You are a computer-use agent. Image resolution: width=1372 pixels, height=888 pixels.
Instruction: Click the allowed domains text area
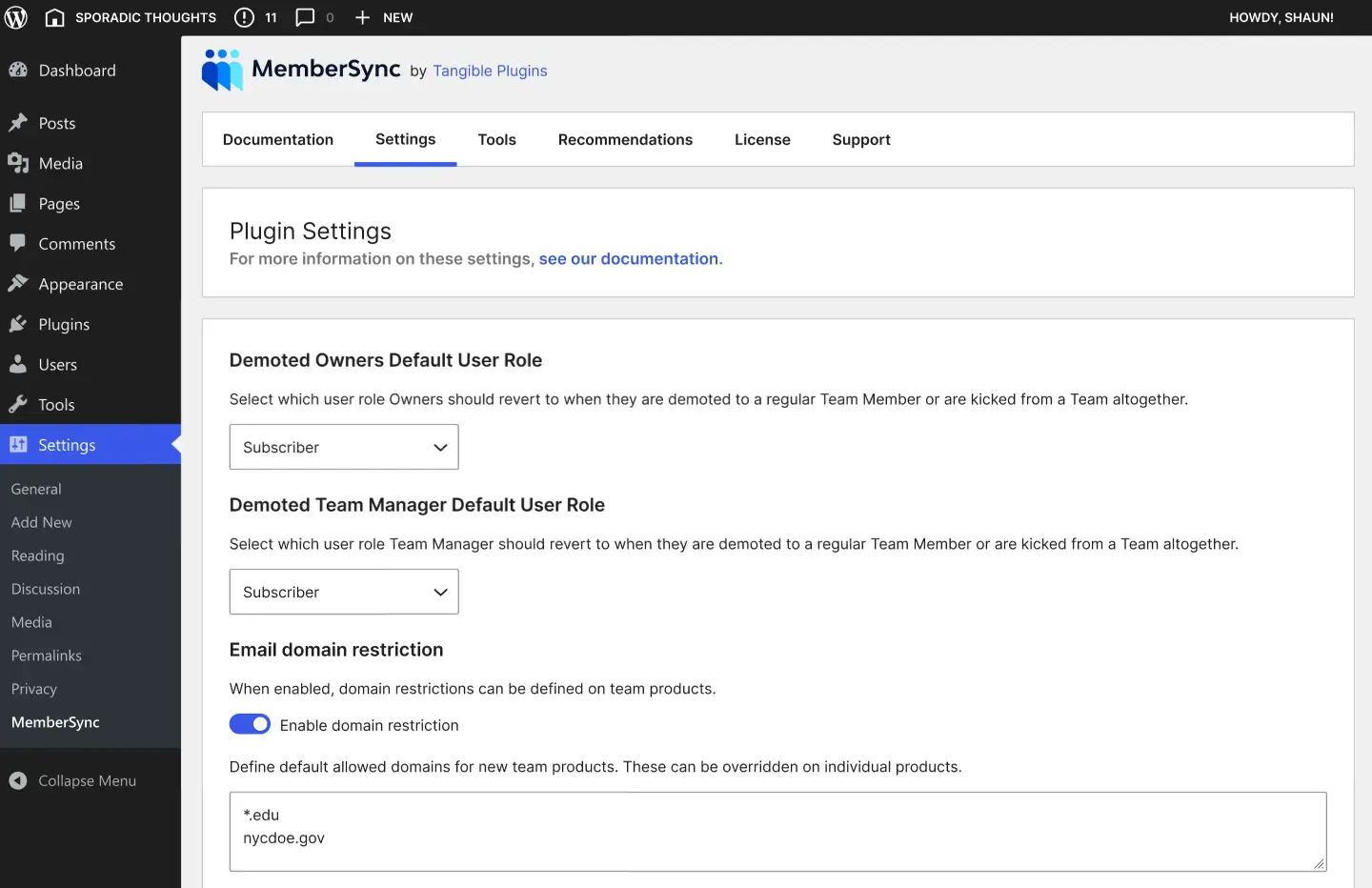click(x=777, y=831)
